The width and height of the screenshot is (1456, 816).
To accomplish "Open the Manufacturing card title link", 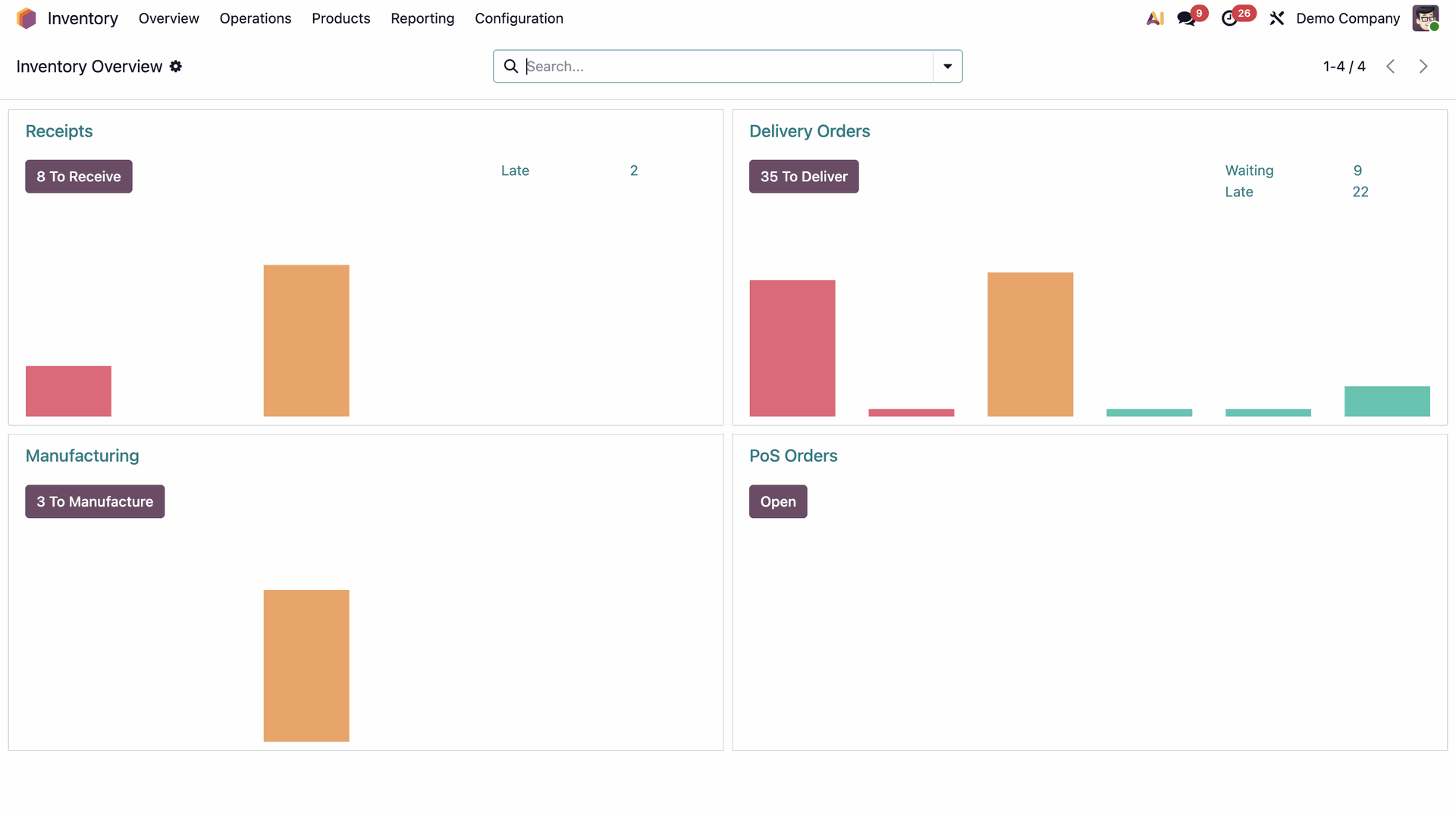I will 83,456.
